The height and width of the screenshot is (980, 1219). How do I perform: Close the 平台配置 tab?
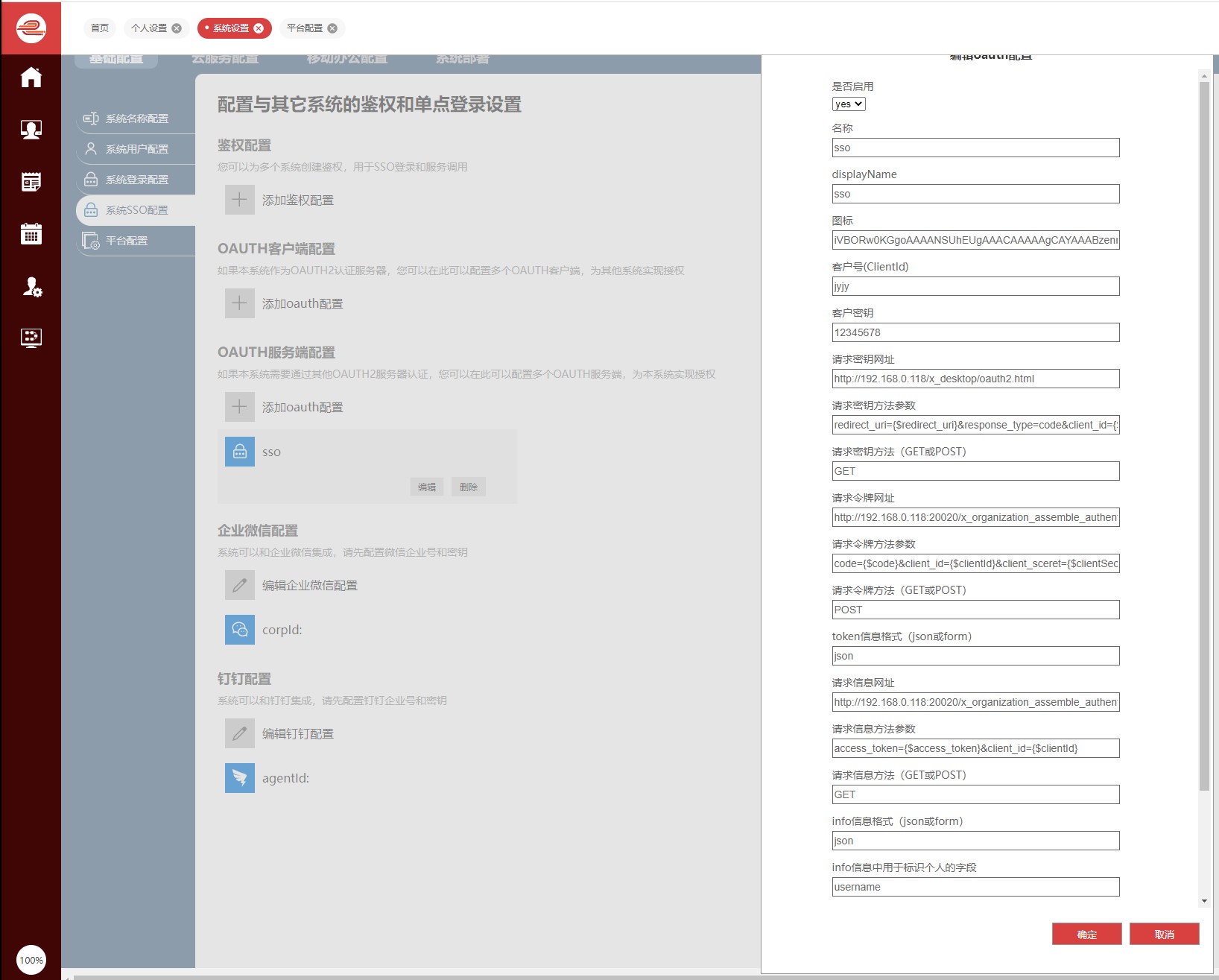pyautogui.click(x=332, y=28)
